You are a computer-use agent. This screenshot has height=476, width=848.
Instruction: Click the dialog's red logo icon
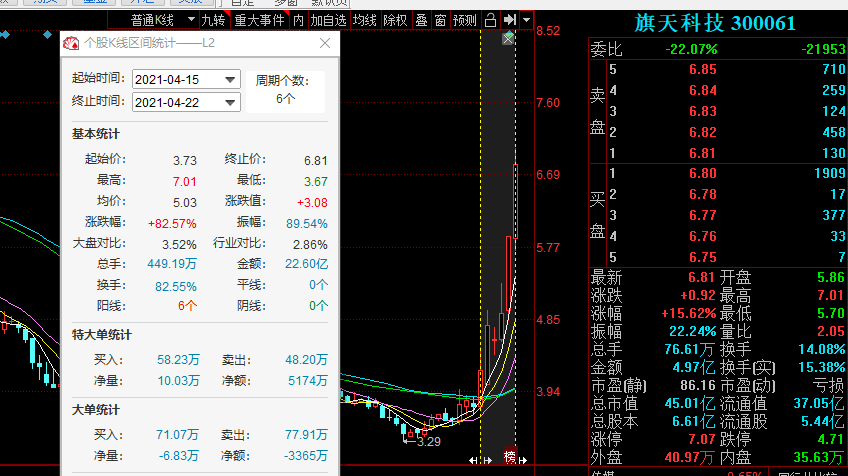click(71, 43)
